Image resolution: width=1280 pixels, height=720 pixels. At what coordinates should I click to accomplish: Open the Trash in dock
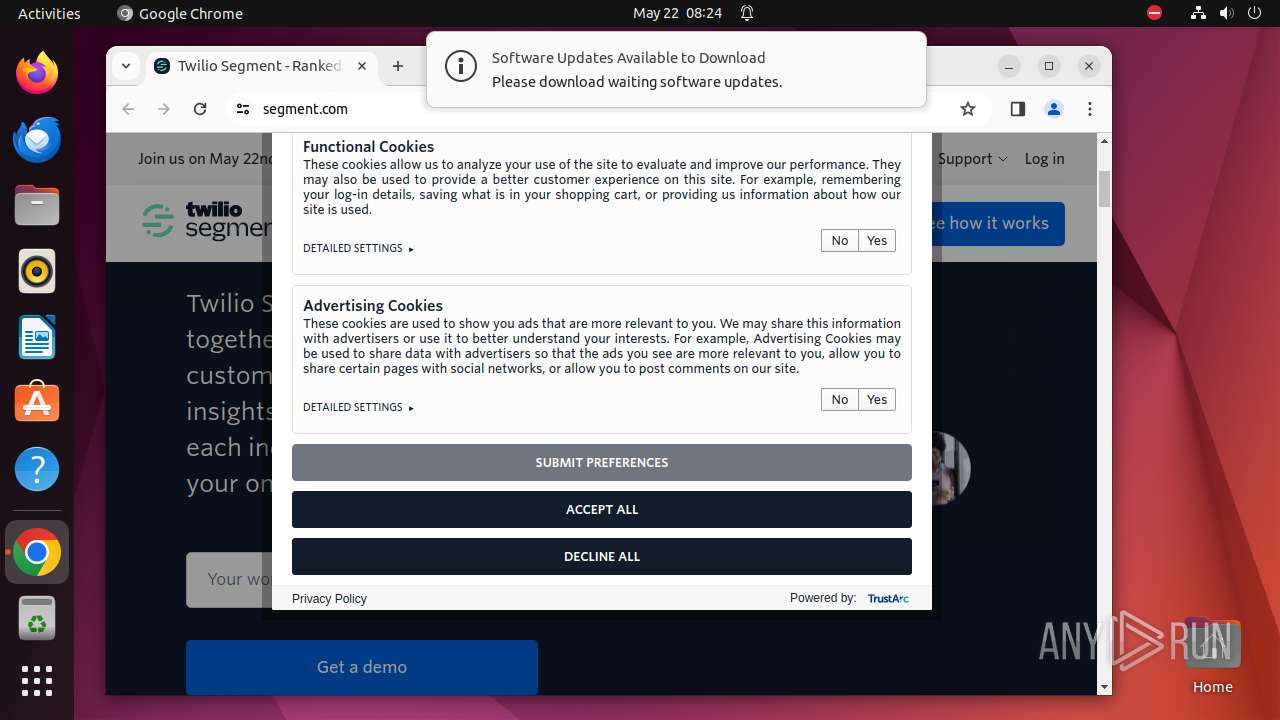pyautogui.click(x=37, y=618)
